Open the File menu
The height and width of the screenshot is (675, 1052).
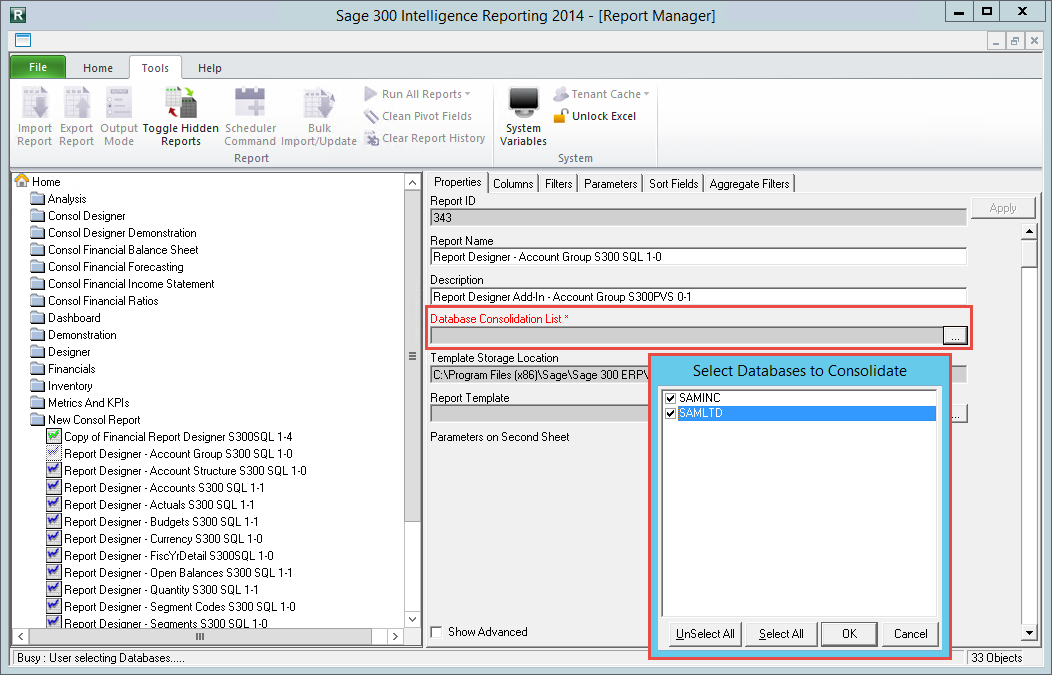tap(38, 67)
